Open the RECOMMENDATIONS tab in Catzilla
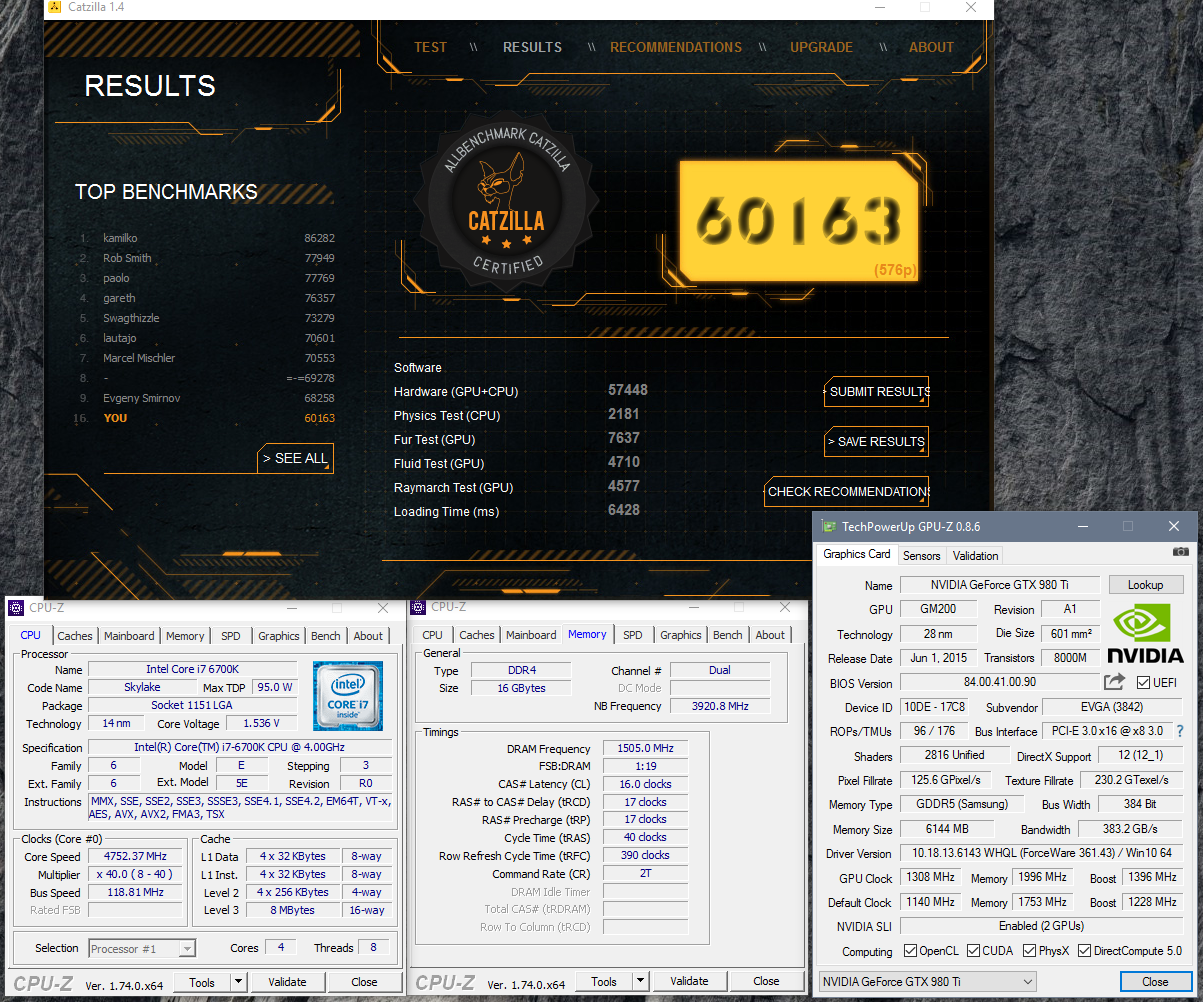Viewport: 1203px width, 1002px height. tap(676, 47)
